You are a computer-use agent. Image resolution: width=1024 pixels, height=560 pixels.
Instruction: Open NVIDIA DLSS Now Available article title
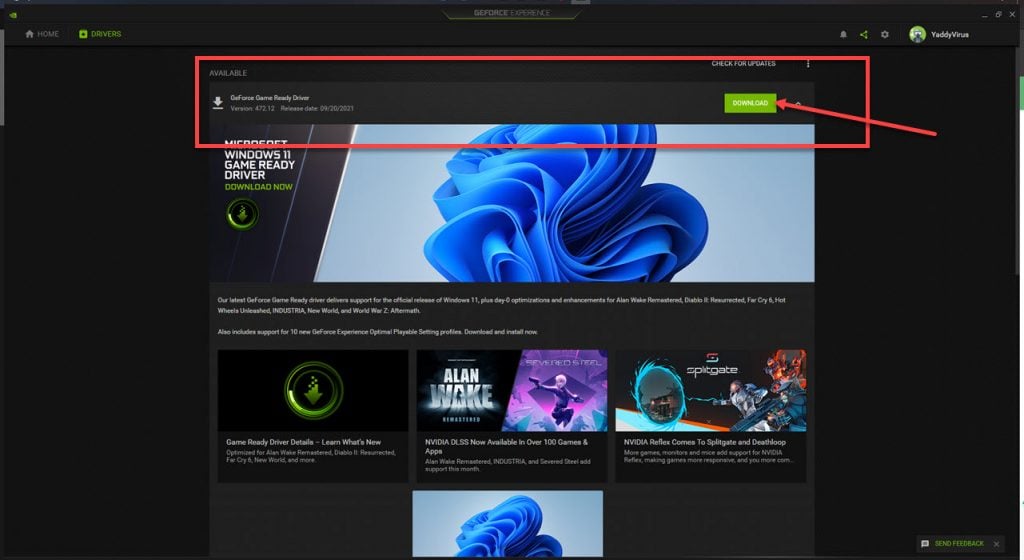(x=506, y=446)
